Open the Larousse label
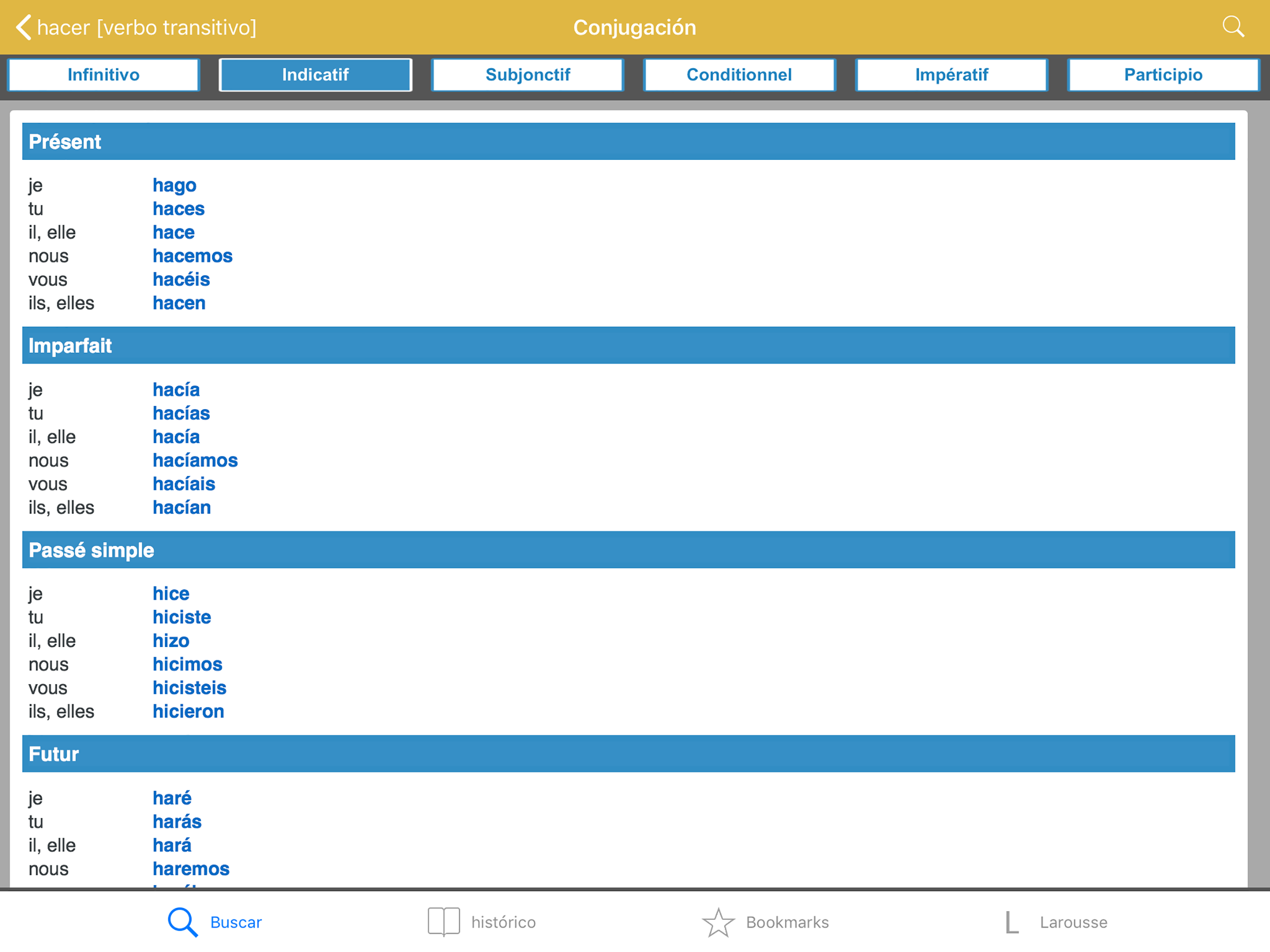This screenshot has height=952, width=1270. coord(1074,922)
